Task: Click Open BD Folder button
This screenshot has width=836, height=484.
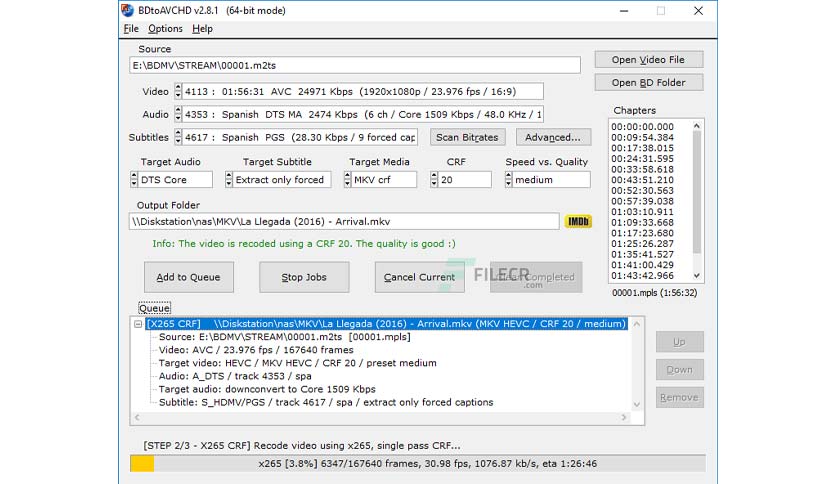Action: point(648,83)
